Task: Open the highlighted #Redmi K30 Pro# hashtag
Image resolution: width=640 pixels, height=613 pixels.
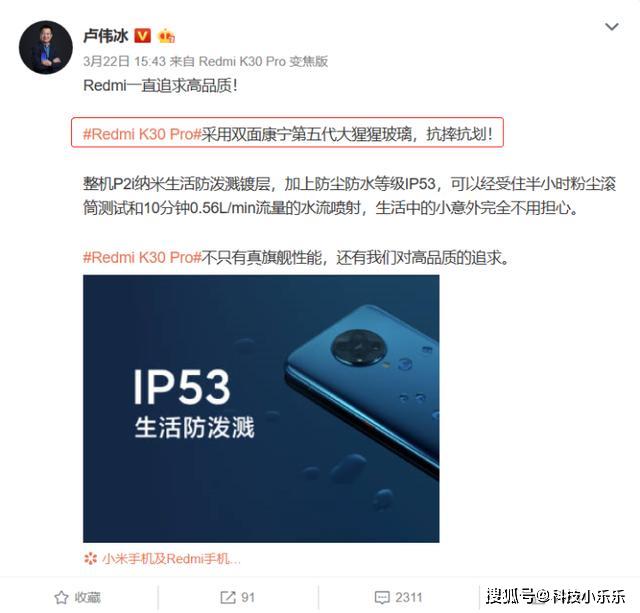Action: click(142, 134)
